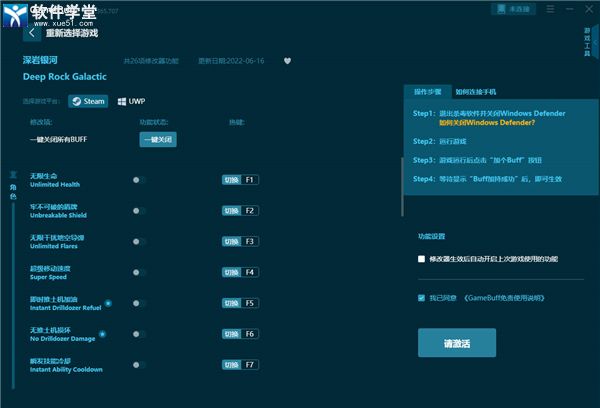600x408 pixels.
Task: Switch to the how to connect phone tab
Action: (x=476, y=92)
